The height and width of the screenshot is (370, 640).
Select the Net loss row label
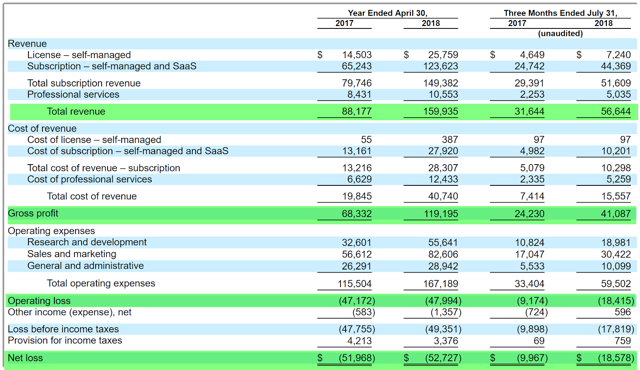click(x=25, y=358)
